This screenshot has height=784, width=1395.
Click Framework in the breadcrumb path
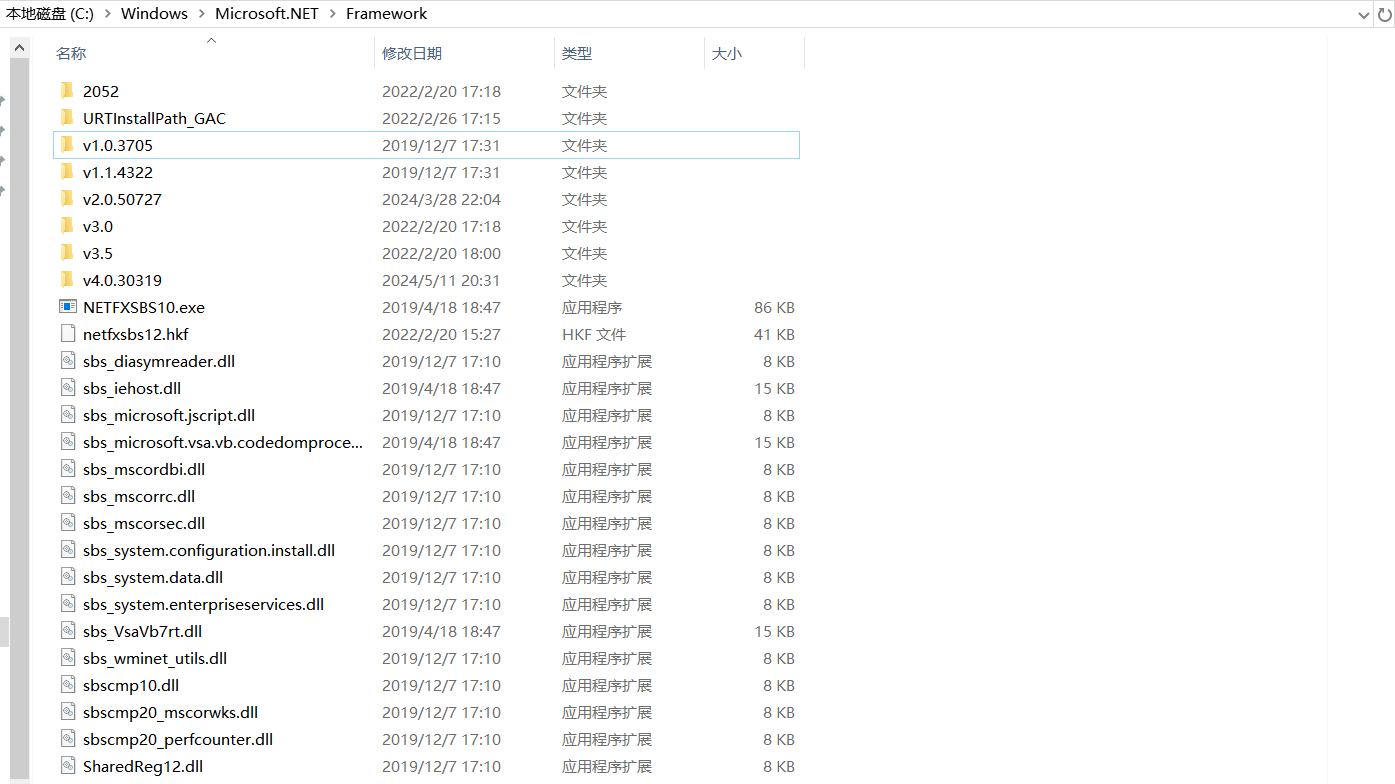tap(386, 14)
